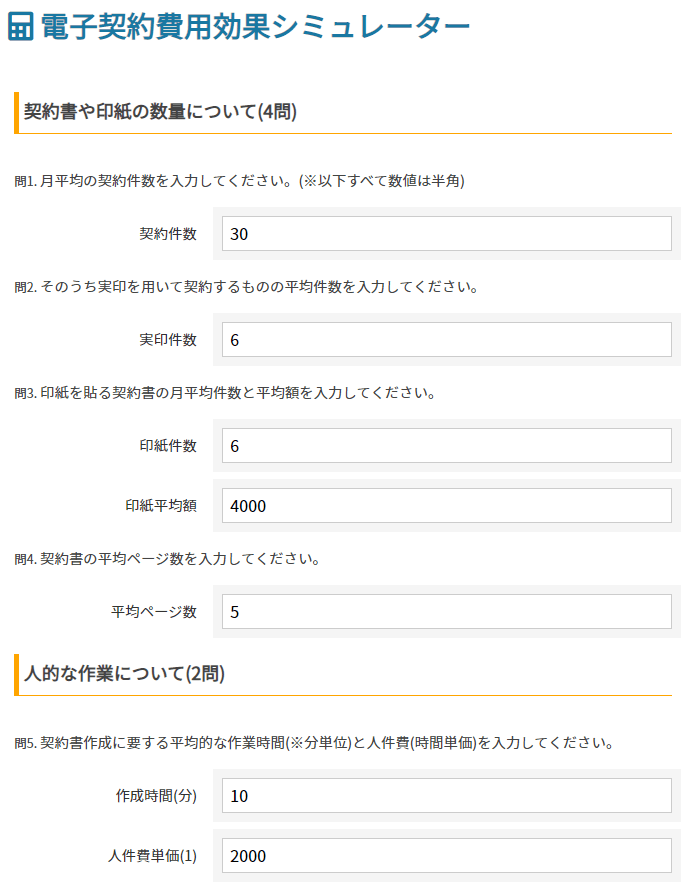690x891 pixels.
Task: Focus the 実印件数 input box
Action: point(446,340)
